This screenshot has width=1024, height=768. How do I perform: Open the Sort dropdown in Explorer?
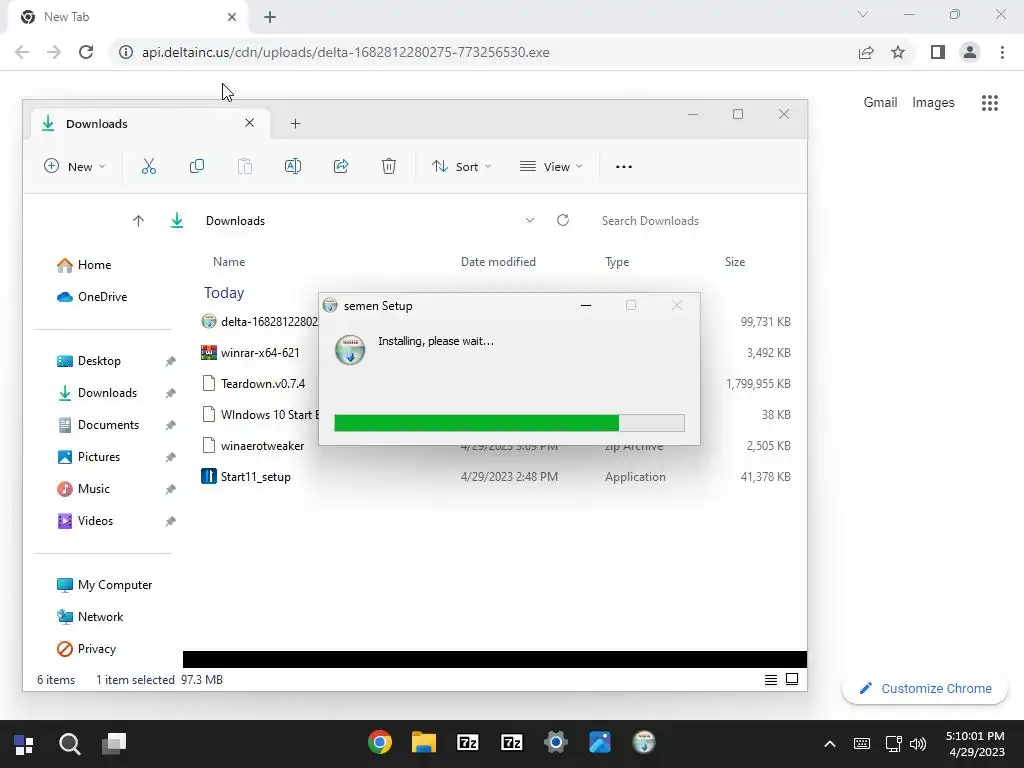click(462, 167)
